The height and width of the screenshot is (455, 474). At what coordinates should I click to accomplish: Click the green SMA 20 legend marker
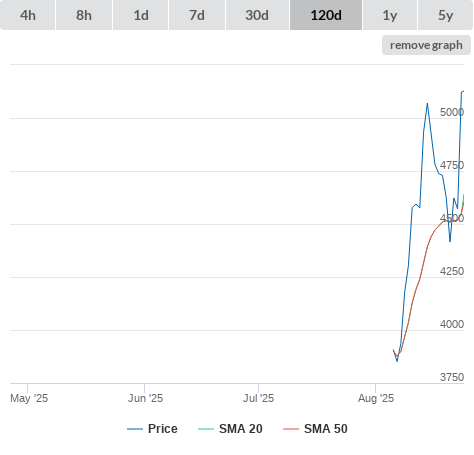coord(206,429)
